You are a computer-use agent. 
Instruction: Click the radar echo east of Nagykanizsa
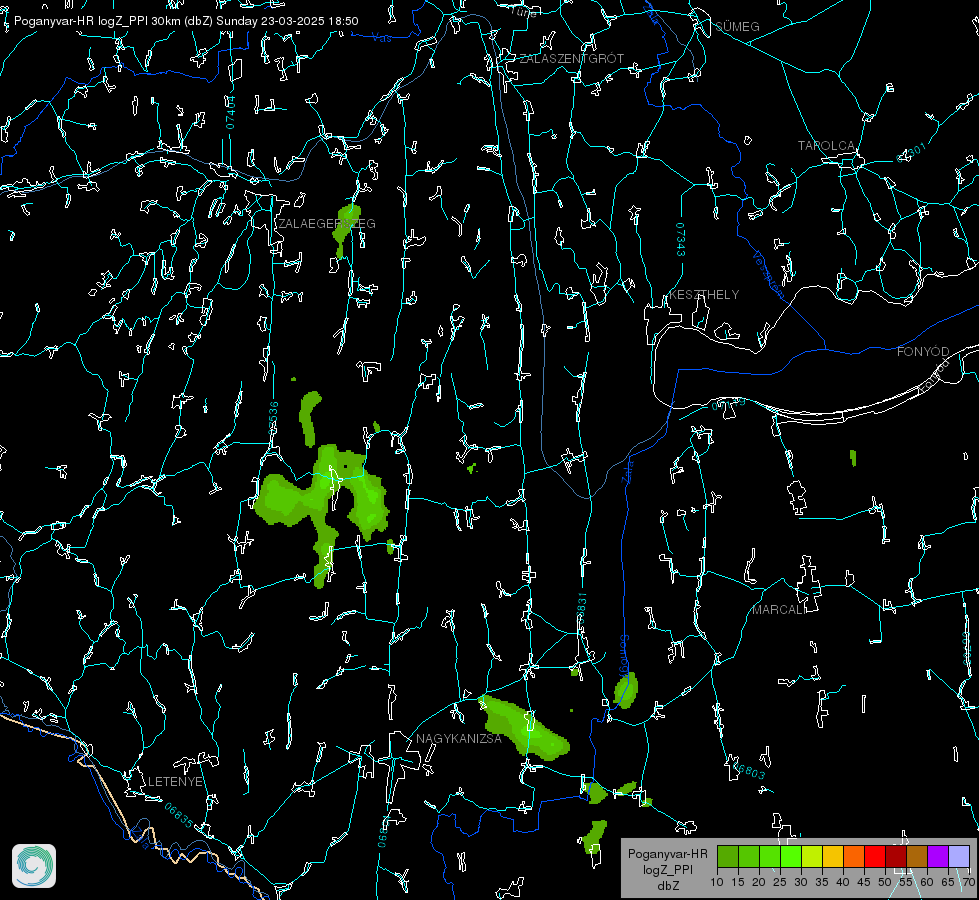523,728
